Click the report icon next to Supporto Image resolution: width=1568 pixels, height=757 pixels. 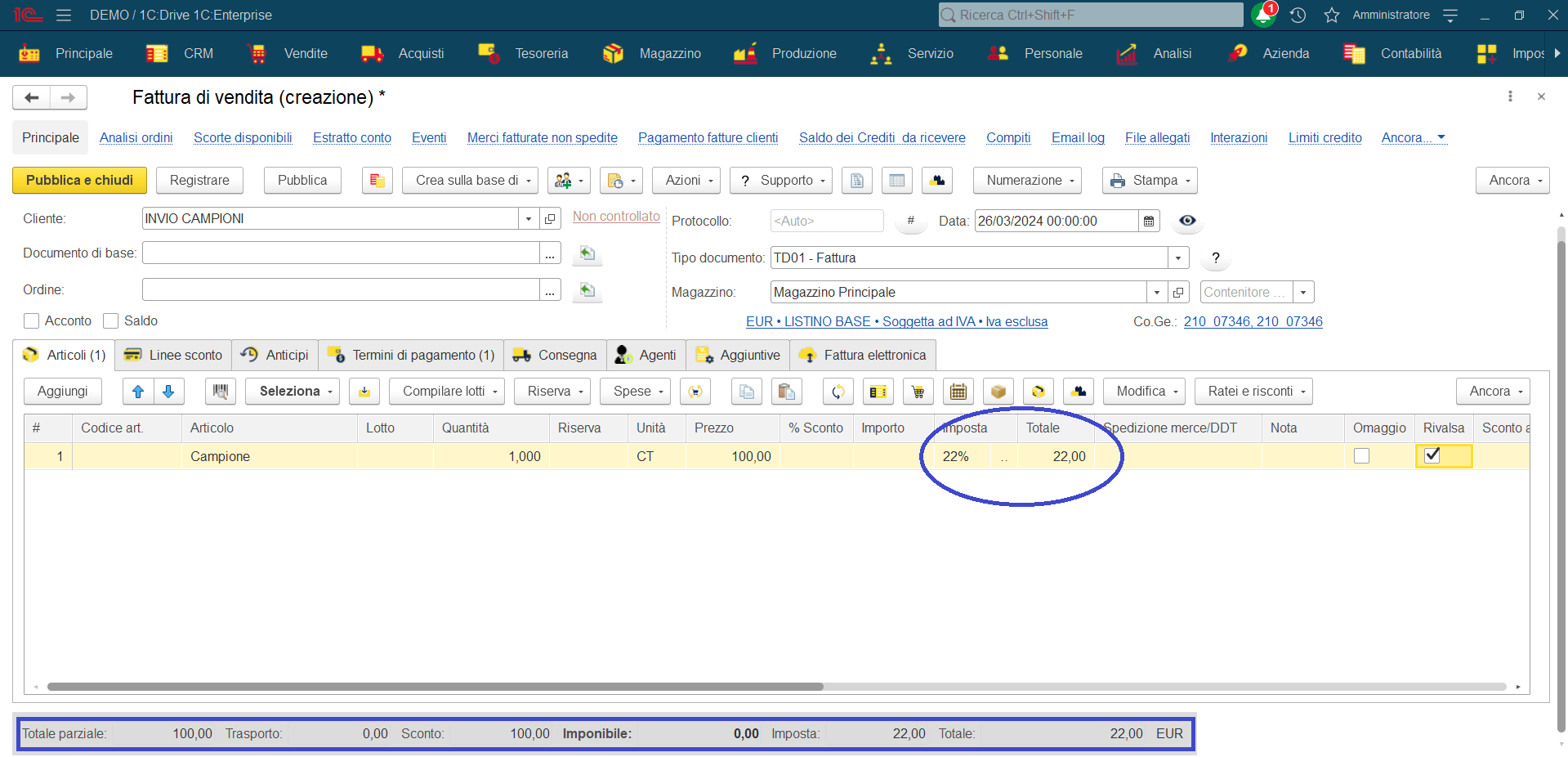857,181
